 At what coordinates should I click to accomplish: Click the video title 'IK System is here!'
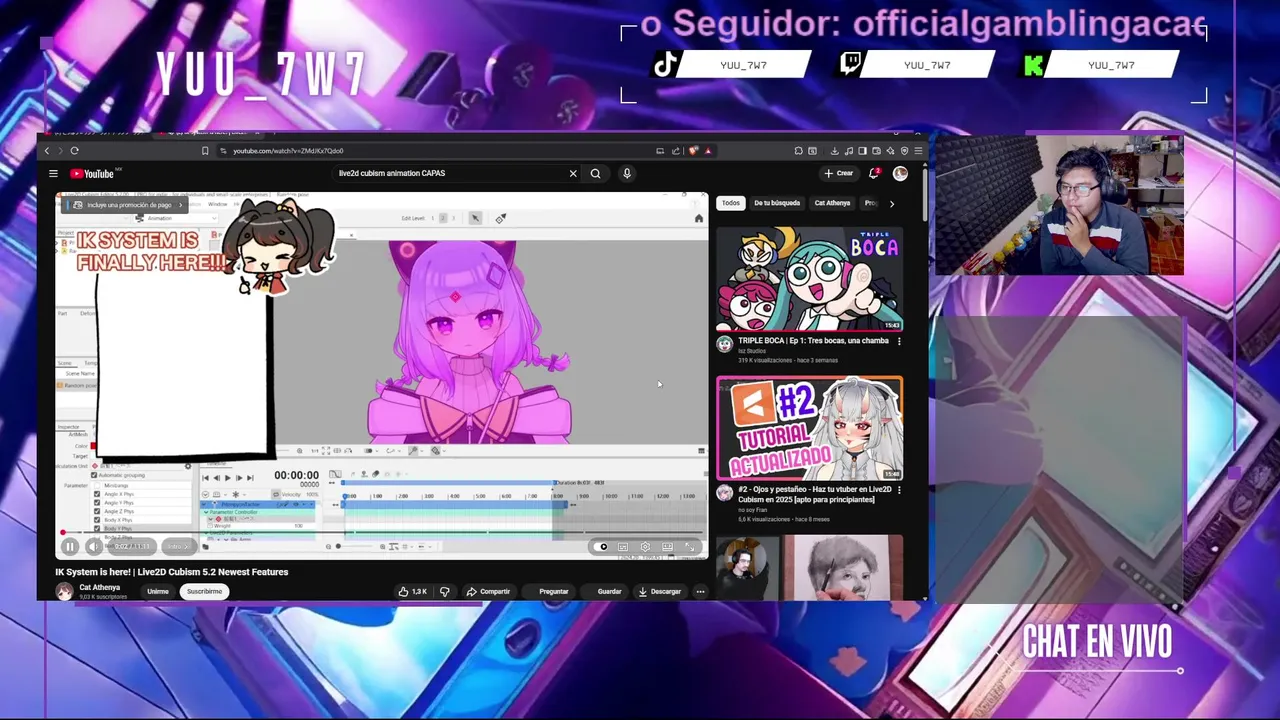pyautogui.click(x=171, y=572)
